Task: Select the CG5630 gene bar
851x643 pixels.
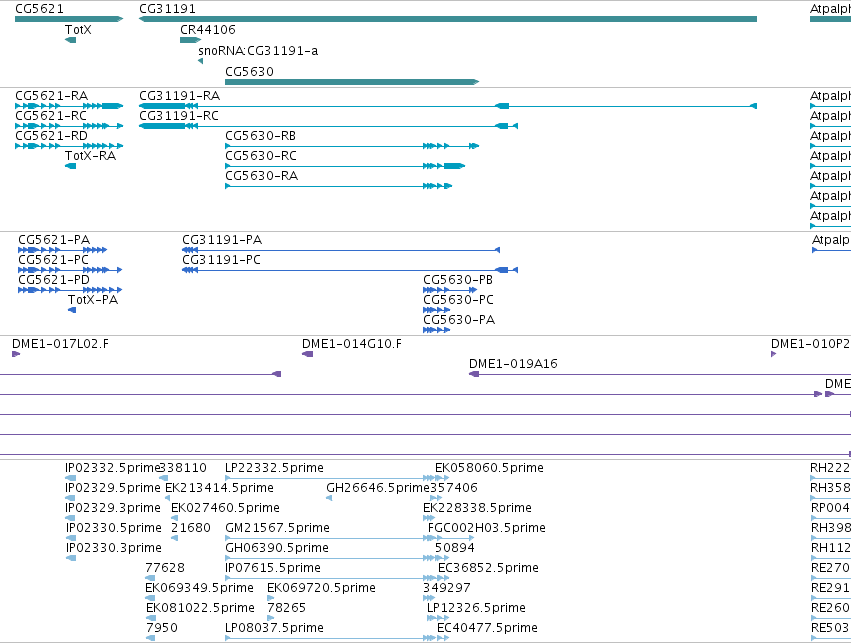Action: click(x=352, y=82)
